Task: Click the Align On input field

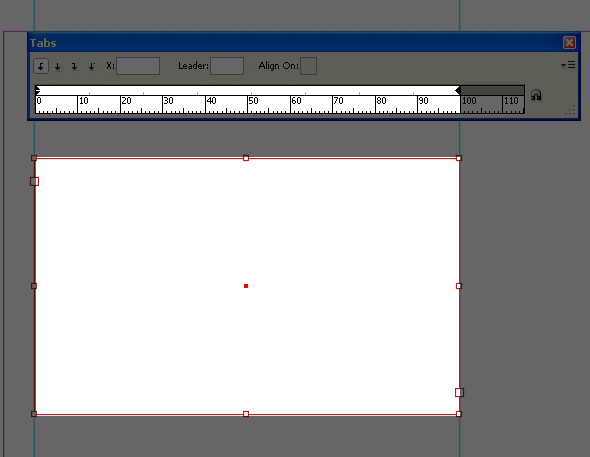Action: point(309,66)
